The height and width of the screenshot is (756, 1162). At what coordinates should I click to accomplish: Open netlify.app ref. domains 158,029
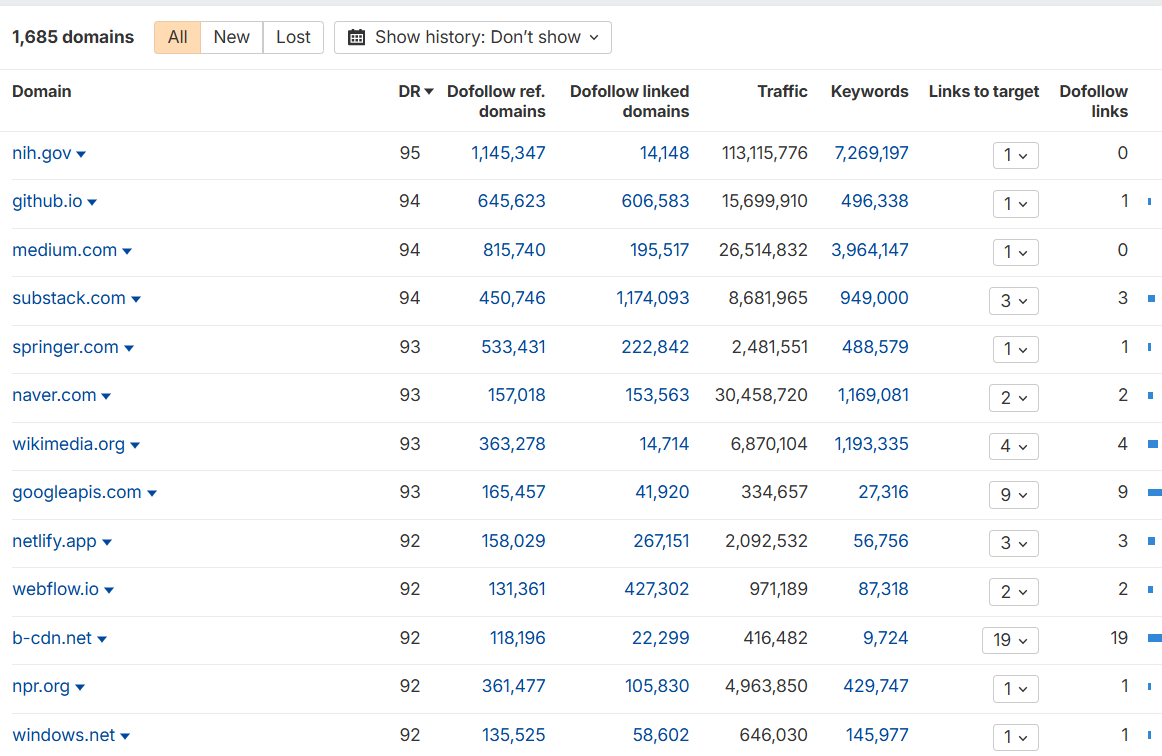pyautogui.click(x=514, y=542)
